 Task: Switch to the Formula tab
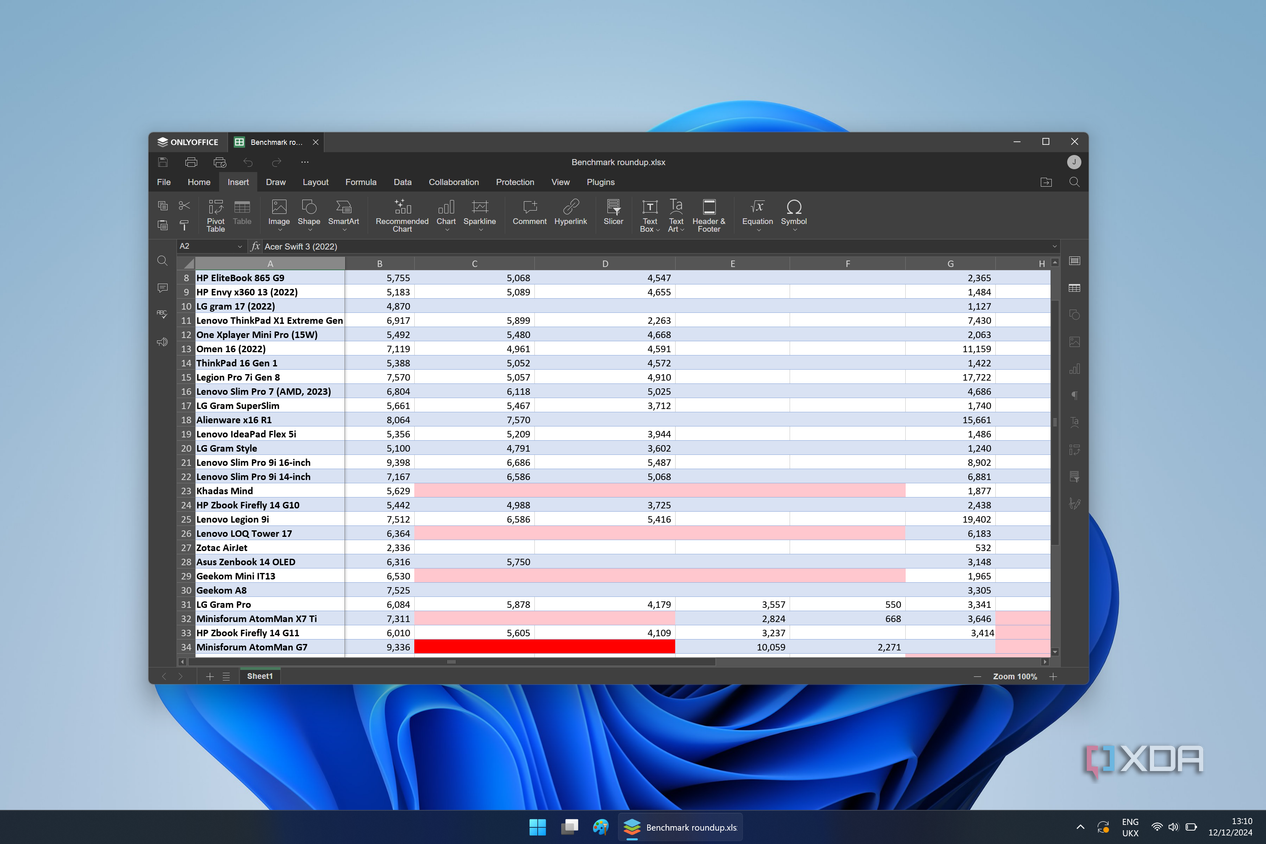pyautogui.click(x=361, y=182)
